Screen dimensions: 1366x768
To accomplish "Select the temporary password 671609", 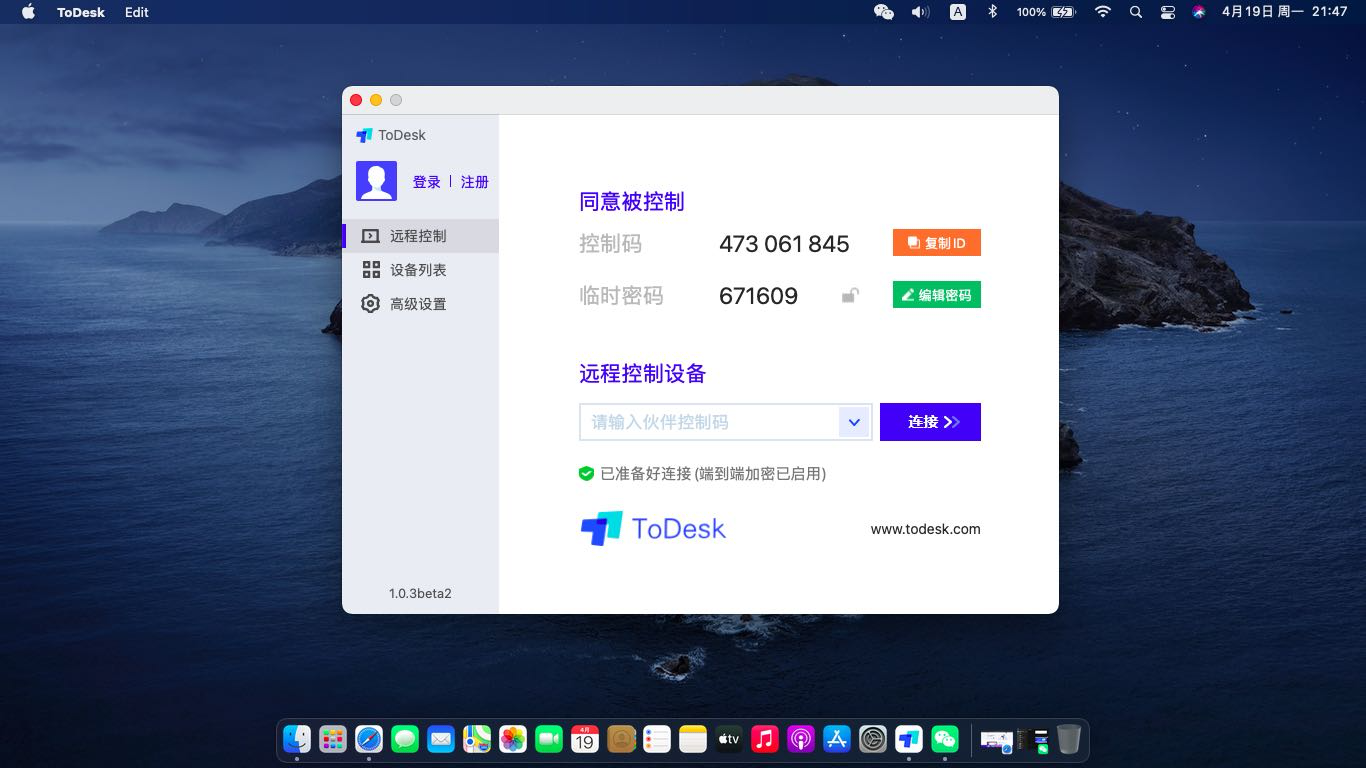I will pyautogui.click(x=758, y=296).
